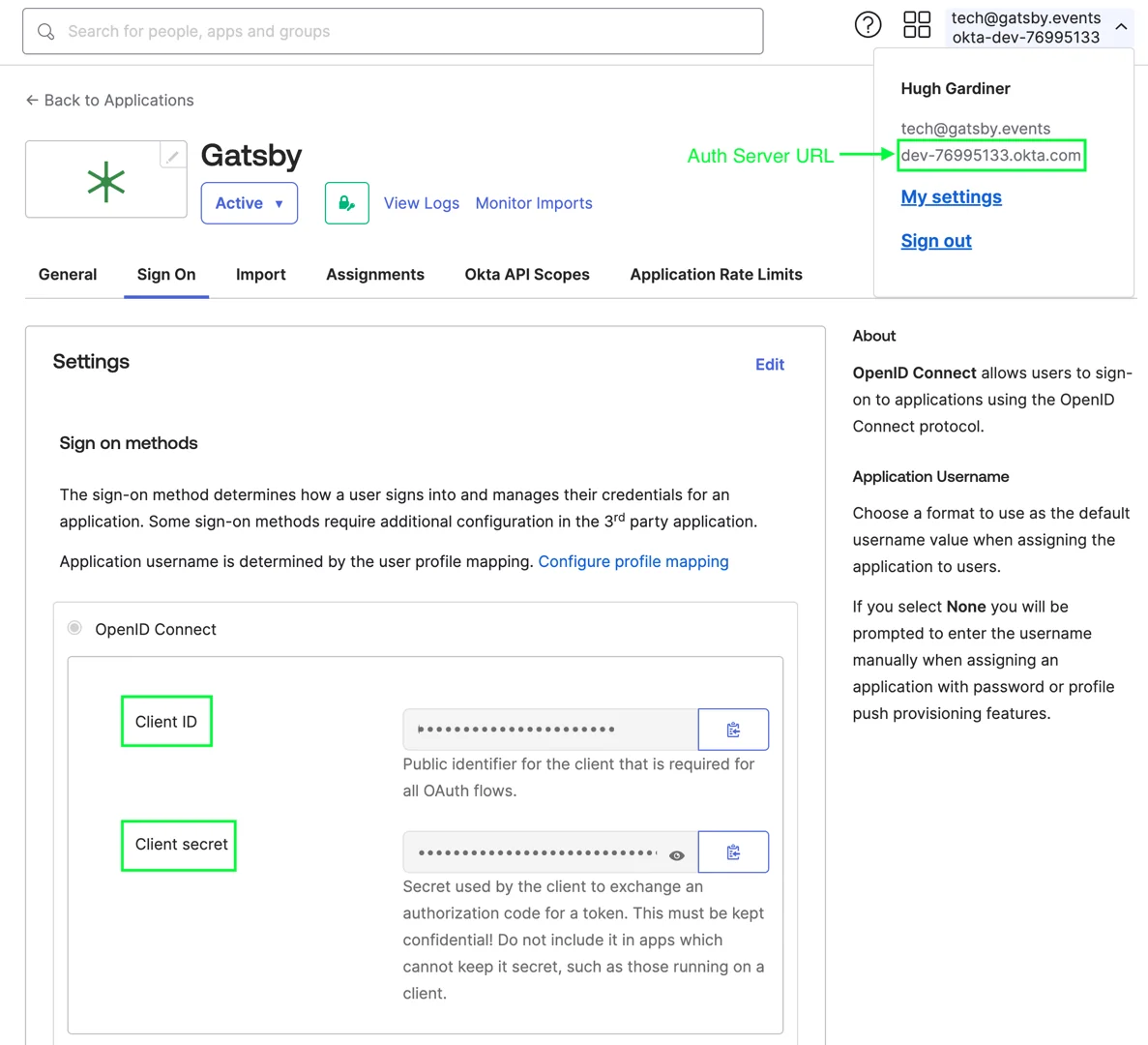Click the help question mark icon
This screenshot has height=1045, width=1148.
pyautogui.click(x=868, y=25)
